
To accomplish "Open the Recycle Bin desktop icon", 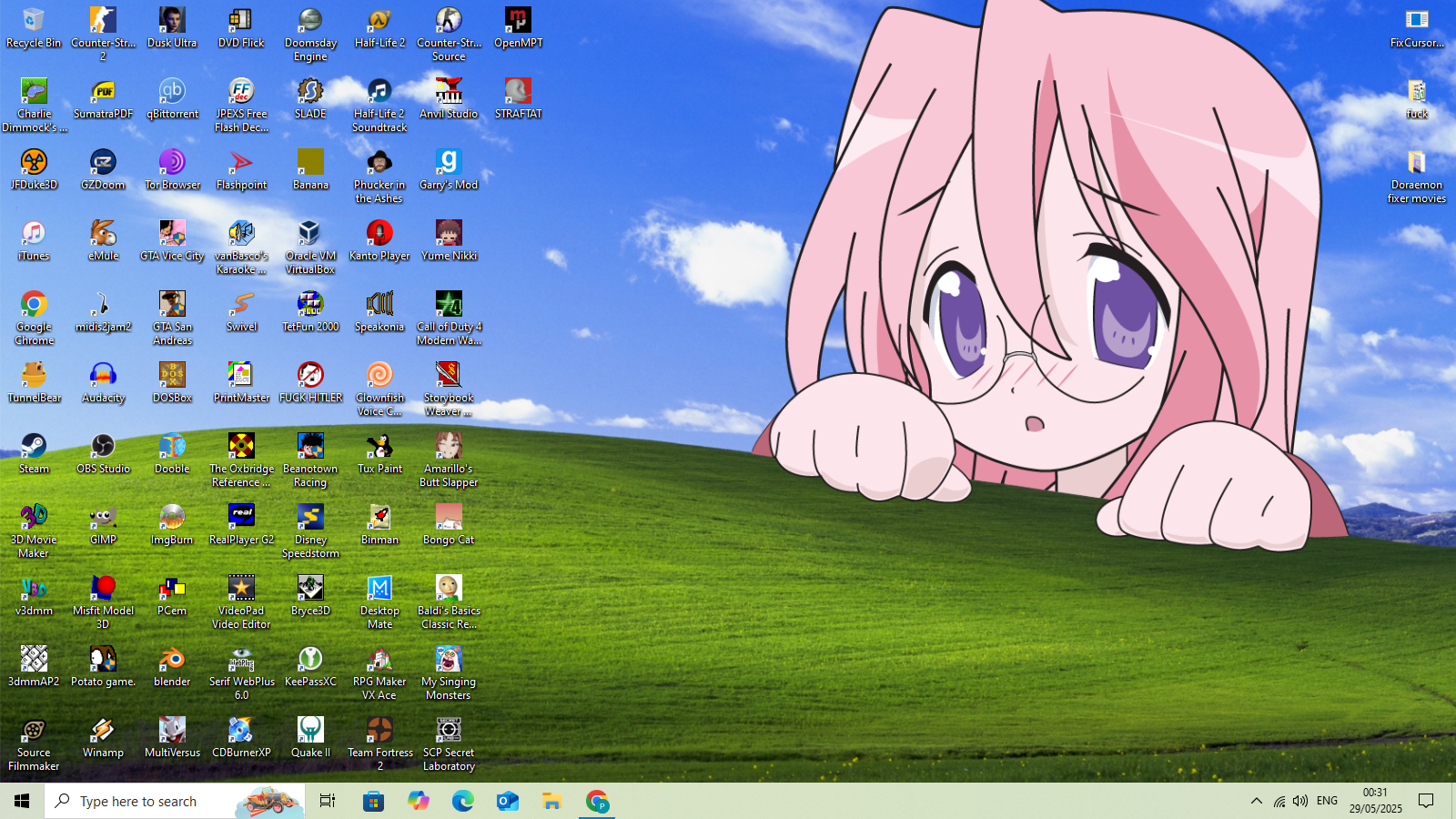I will coord(34,28).
